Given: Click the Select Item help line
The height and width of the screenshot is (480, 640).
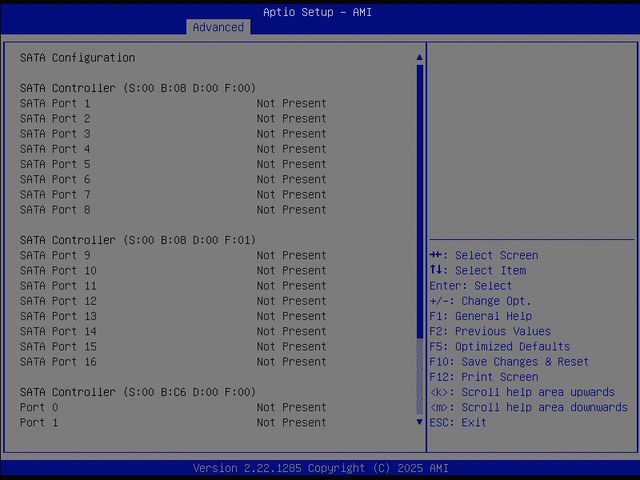Looking at the screenshot, I should point(478,271).
